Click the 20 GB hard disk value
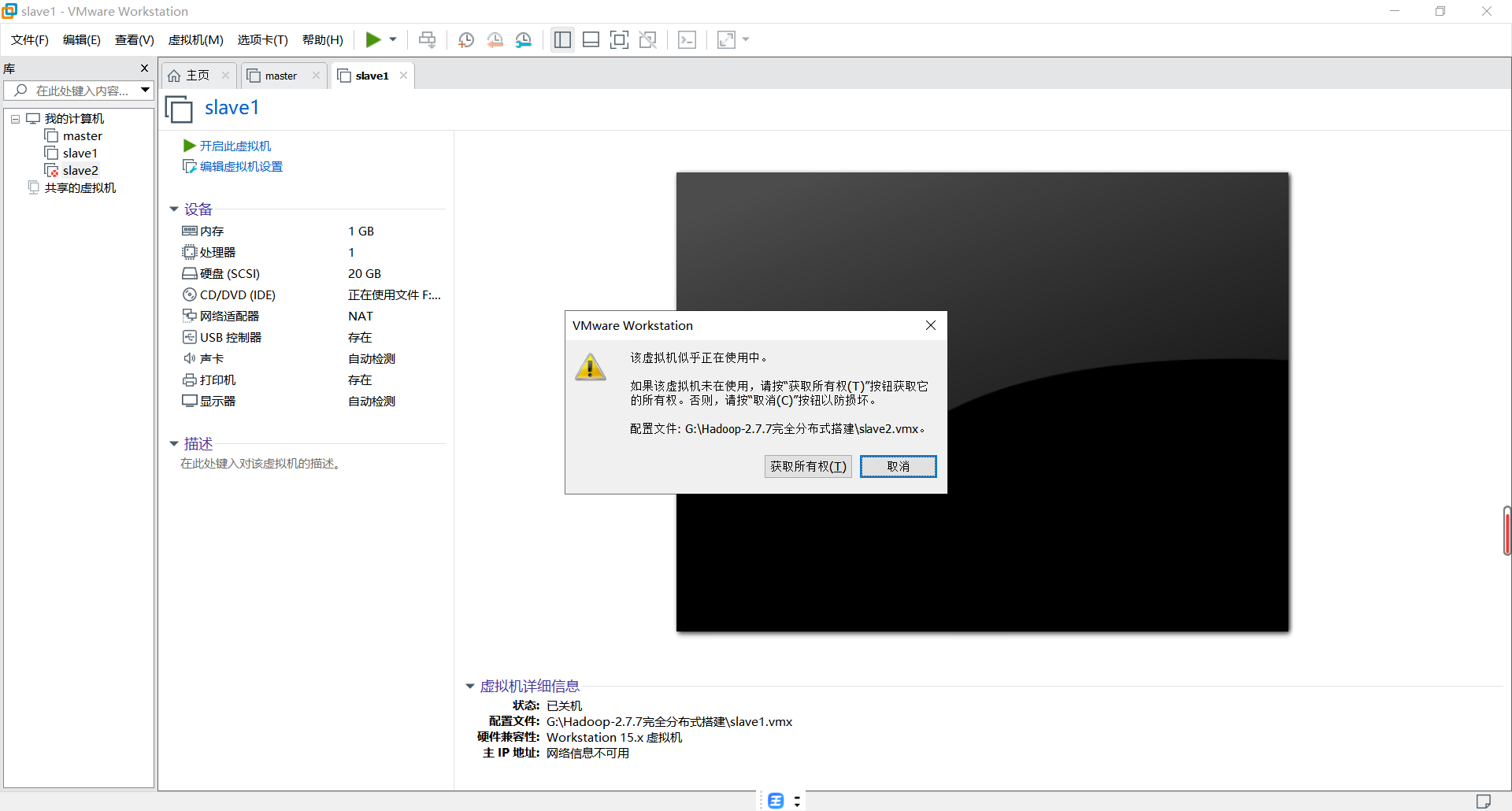 point(365,273)
